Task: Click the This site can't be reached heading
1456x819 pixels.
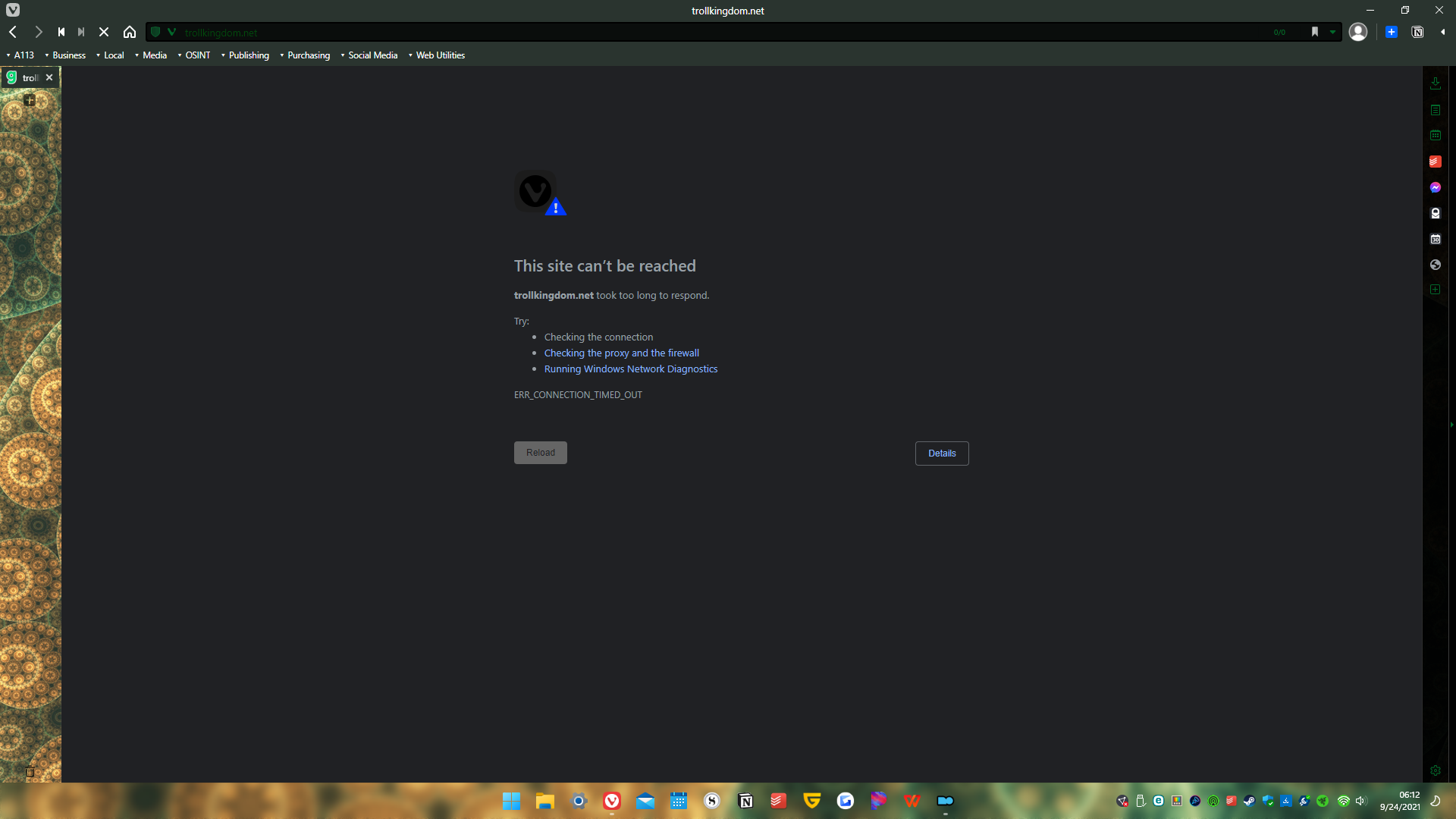Action: [x=605, y=266]
